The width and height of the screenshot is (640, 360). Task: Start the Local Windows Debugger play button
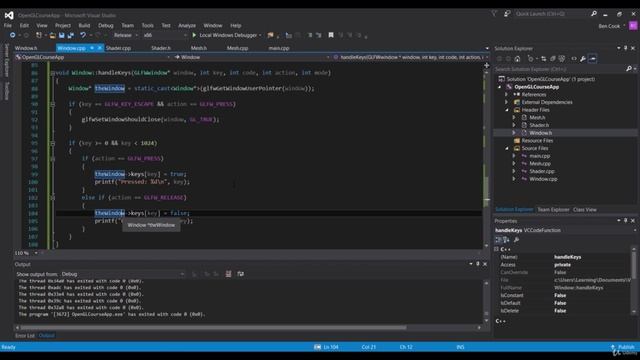[194, 35]
